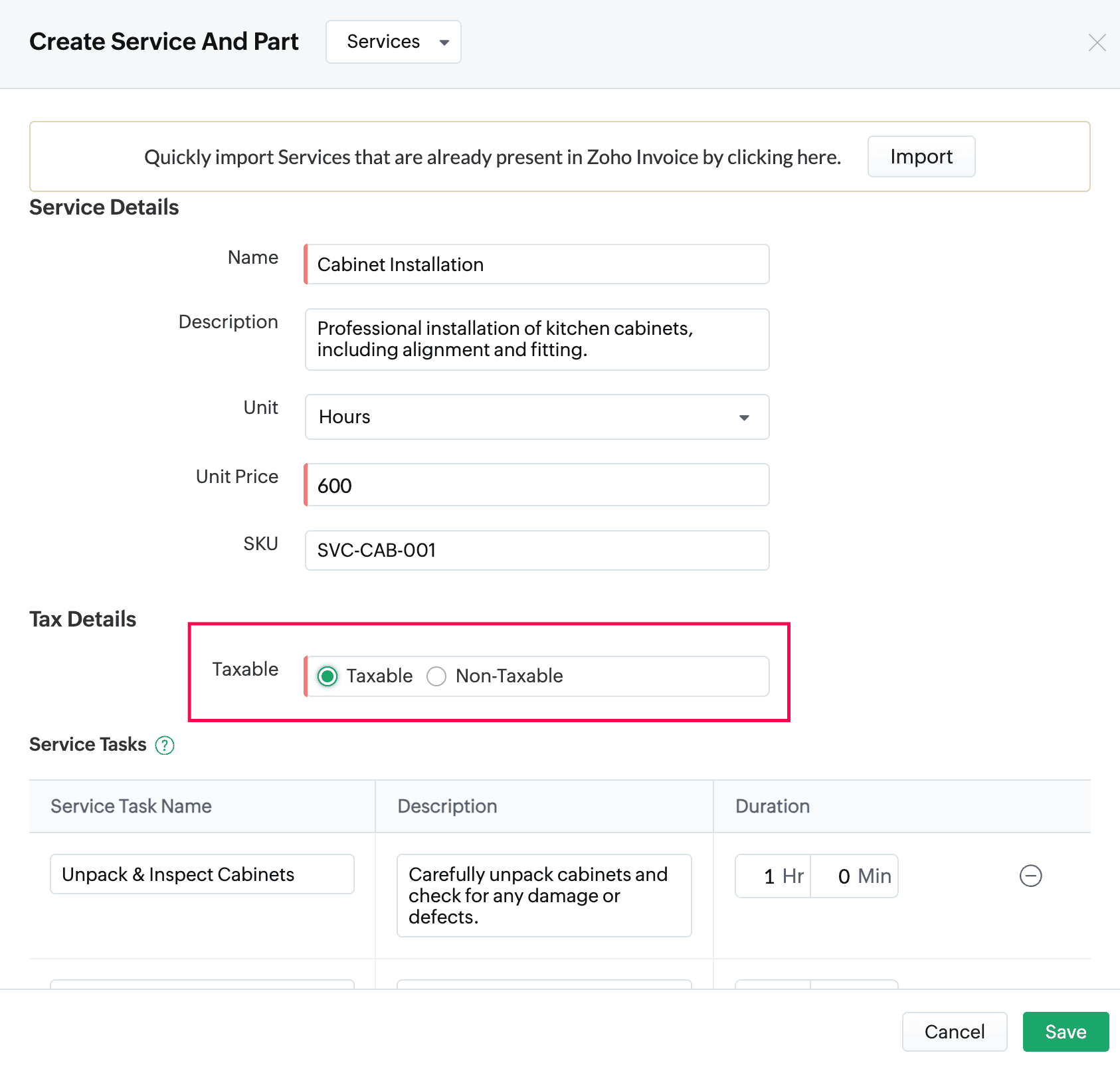Click the Duration column header

coord(772,806)
